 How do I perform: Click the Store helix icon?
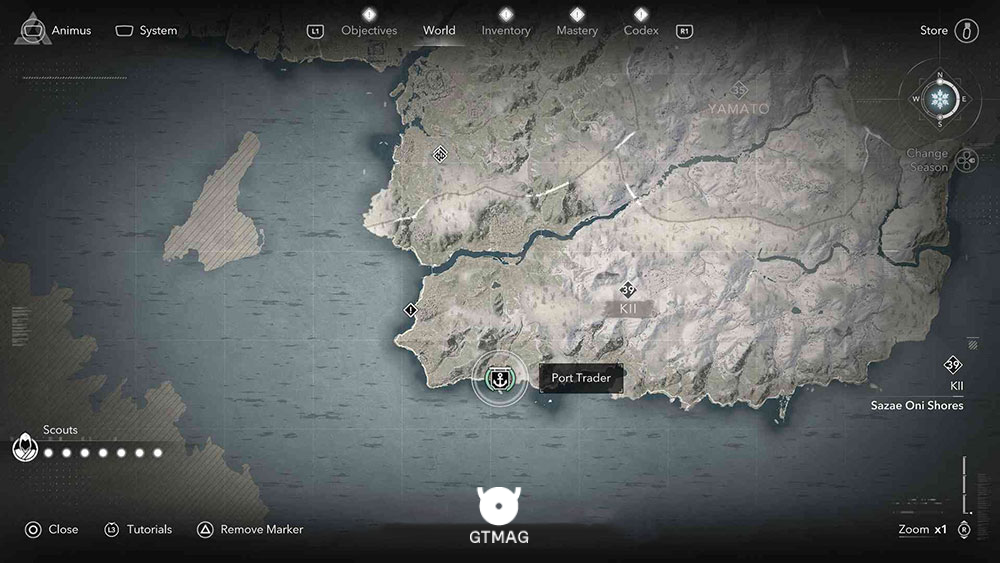click(966, 31)
